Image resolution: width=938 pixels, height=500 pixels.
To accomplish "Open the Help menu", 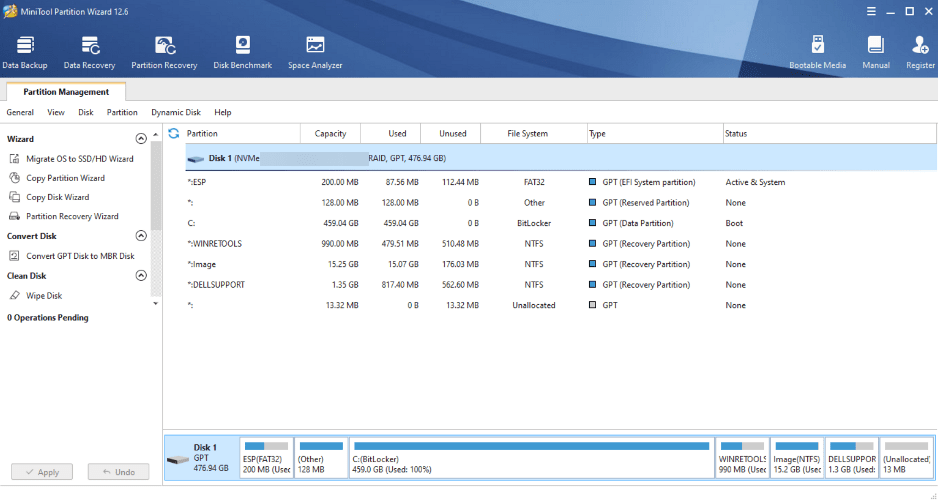I will tap(223, 112).
